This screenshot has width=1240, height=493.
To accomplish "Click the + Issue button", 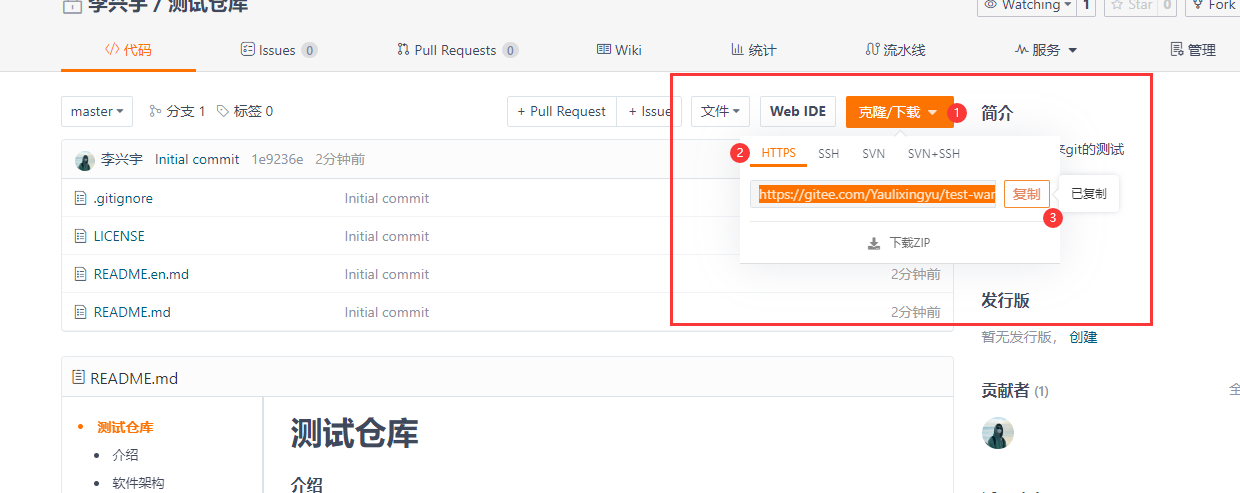I will (x=649, y=112).
